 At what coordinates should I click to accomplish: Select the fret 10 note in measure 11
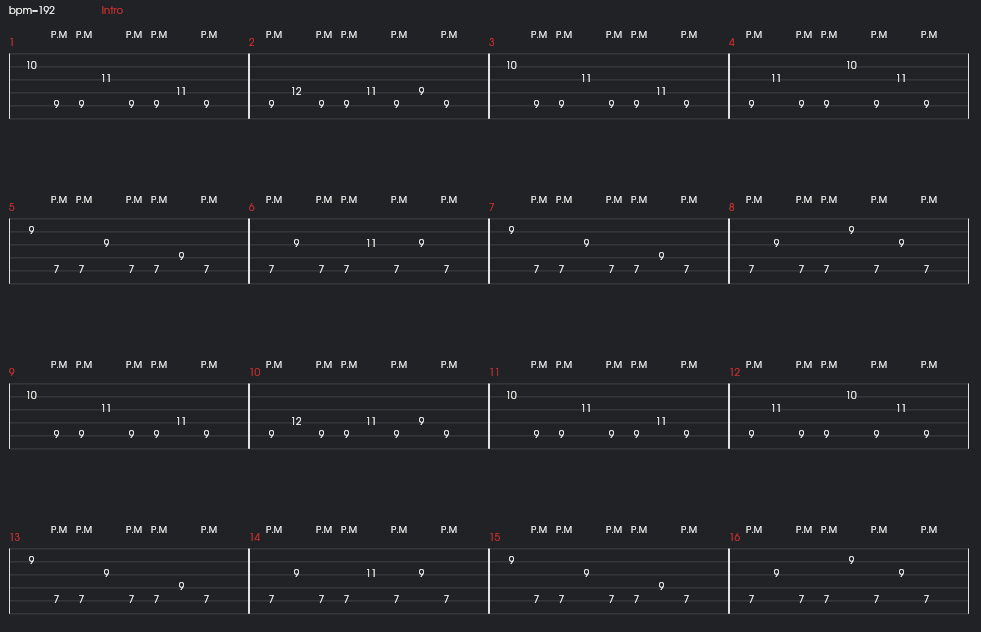click(512, 396)
